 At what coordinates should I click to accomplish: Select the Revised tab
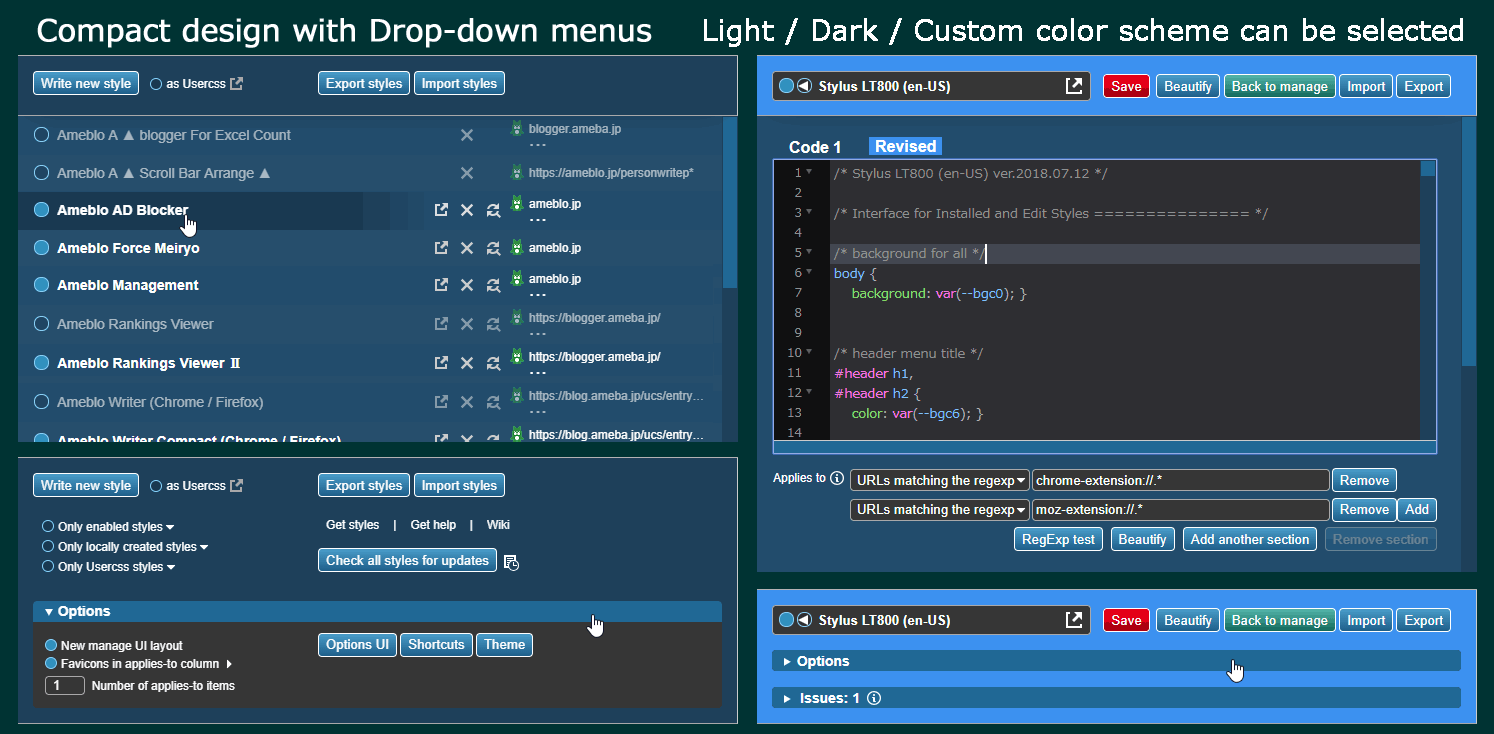pos(905,146)
